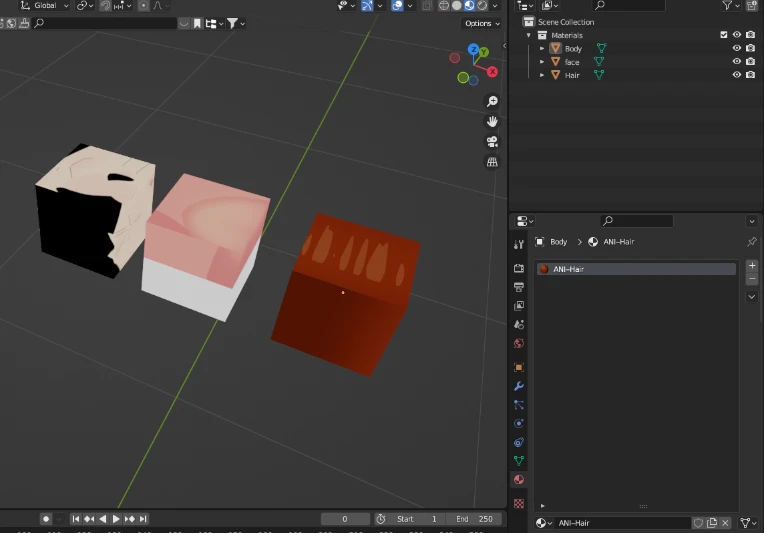
Task: Open shading options dropdown arrow
Action: 495,5
